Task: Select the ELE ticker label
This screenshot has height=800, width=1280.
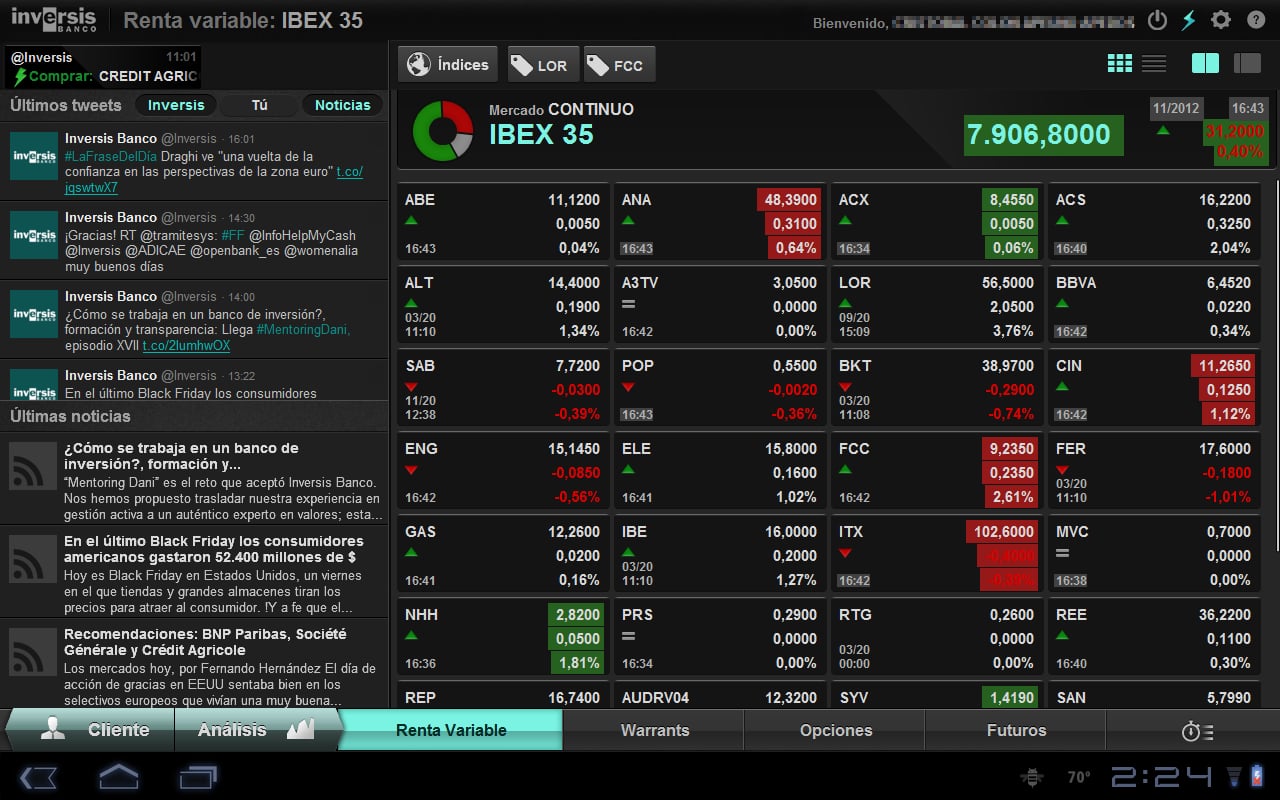Action: coord(636,449)
